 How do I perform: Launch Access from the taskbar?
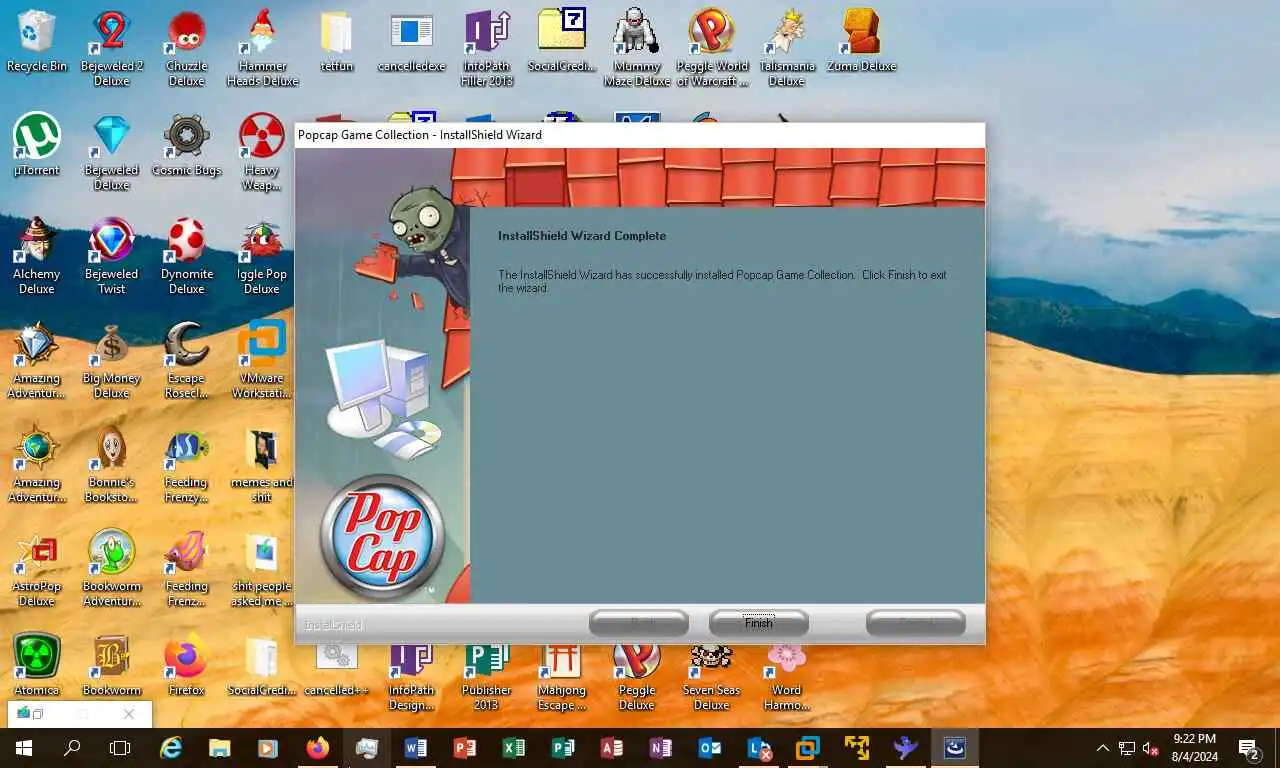point(612,748)
